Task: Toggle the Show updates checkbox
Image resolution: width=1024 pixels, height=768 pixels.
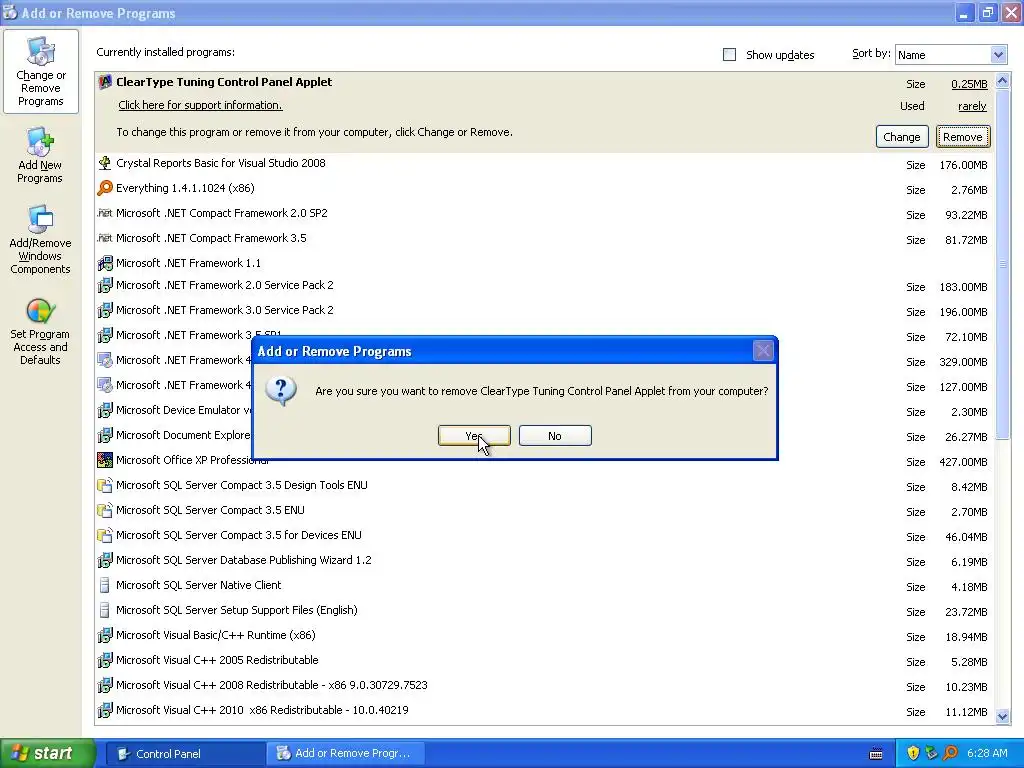Action: pyautogui.click(x=729, y=55)
